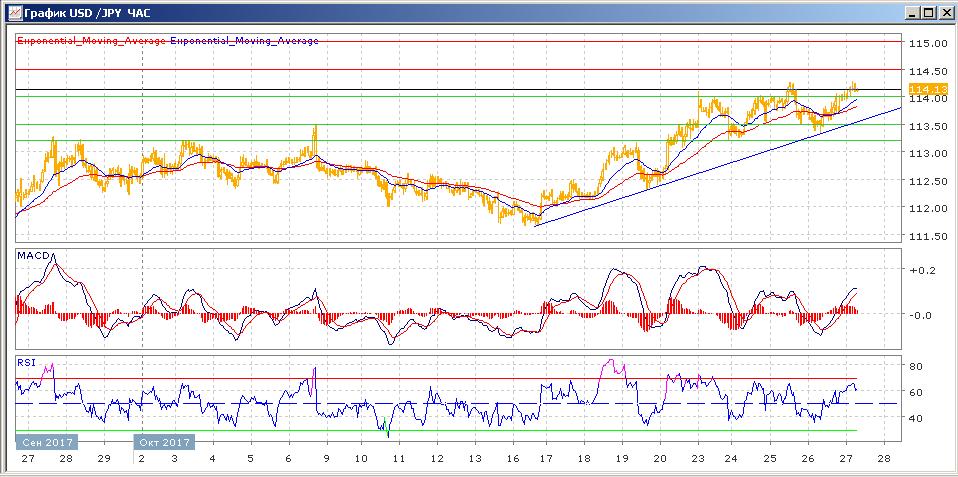Click date 23 on the time axis
958x477 pixels.
pyautogui.click(x=698, y=458)
